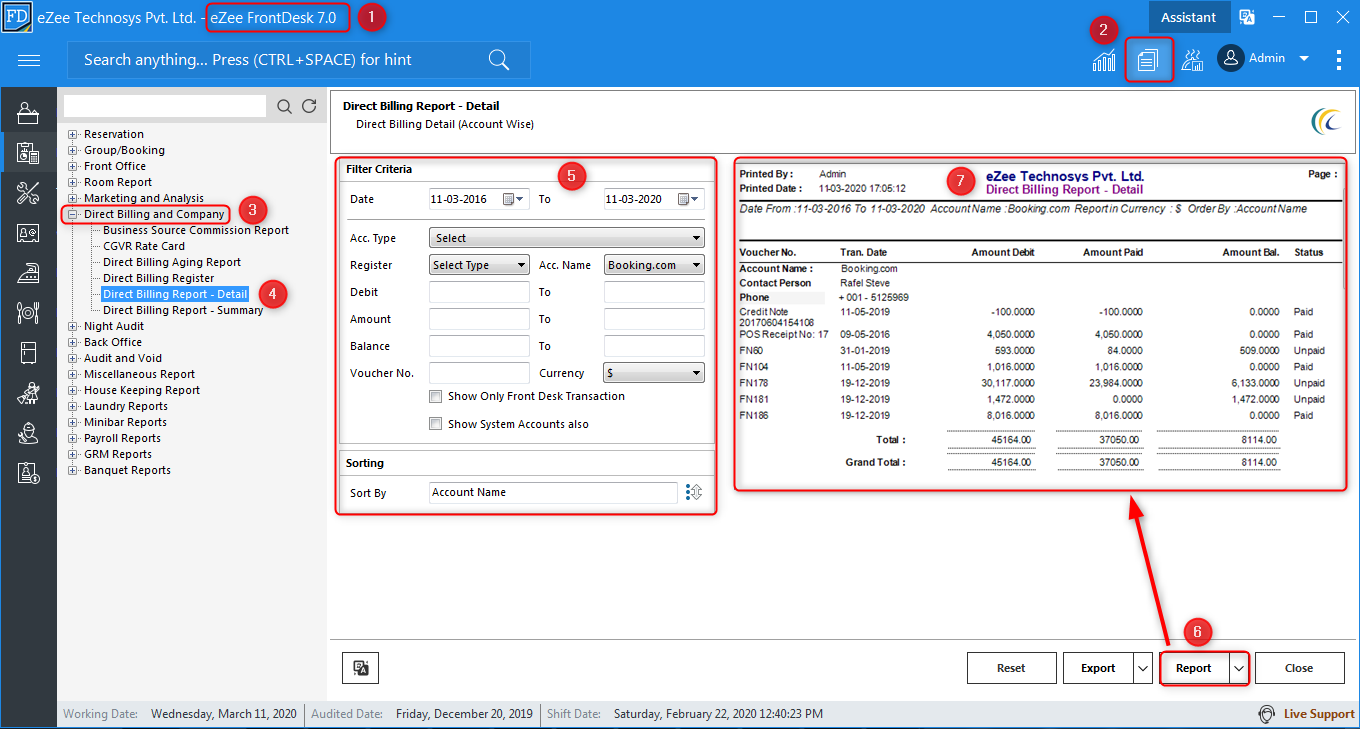Open Direct Billing Aging Report
The image size is (1360, 729).
172,262
